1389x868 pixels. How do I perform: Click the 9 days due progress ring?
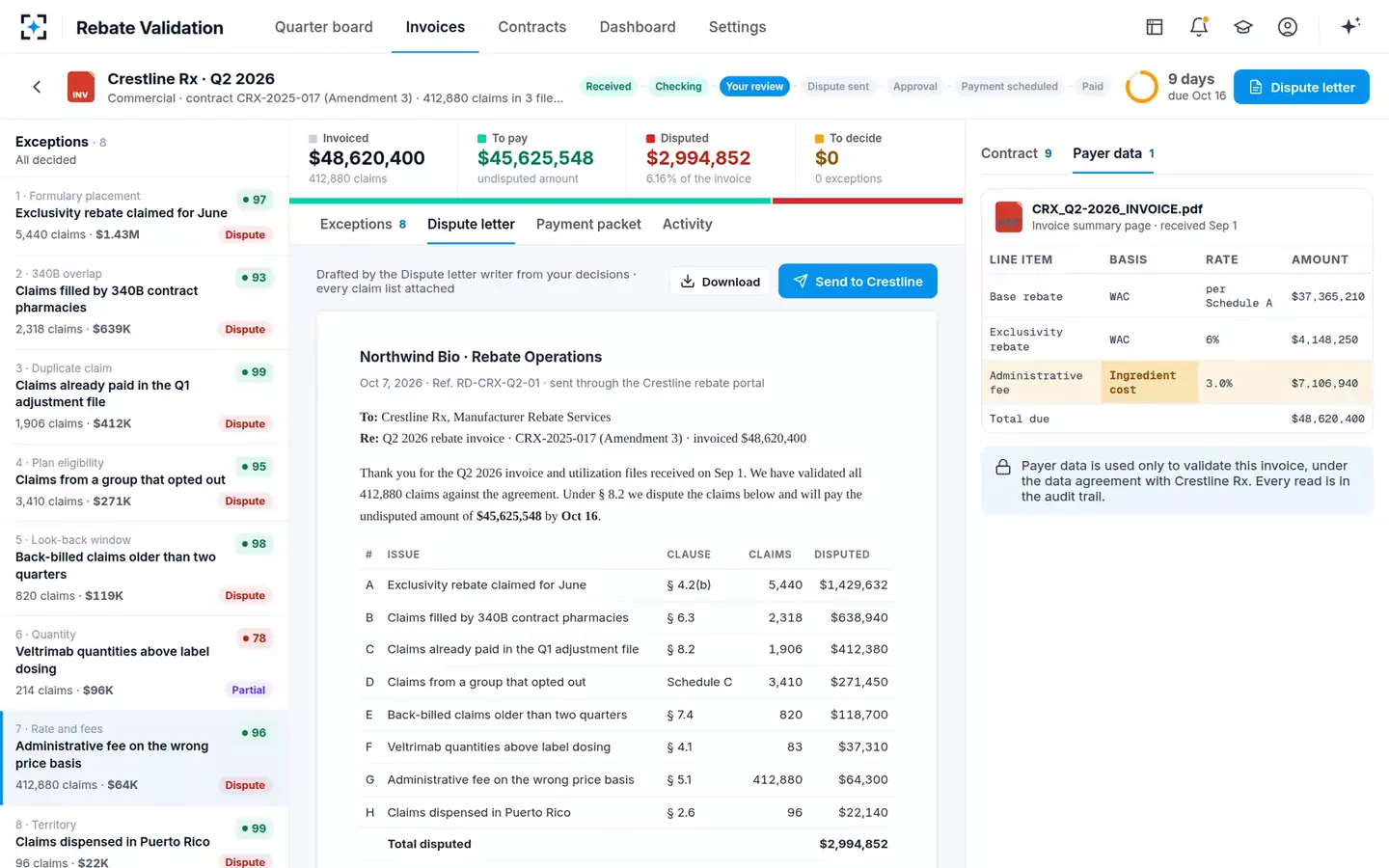[1142, 87]
